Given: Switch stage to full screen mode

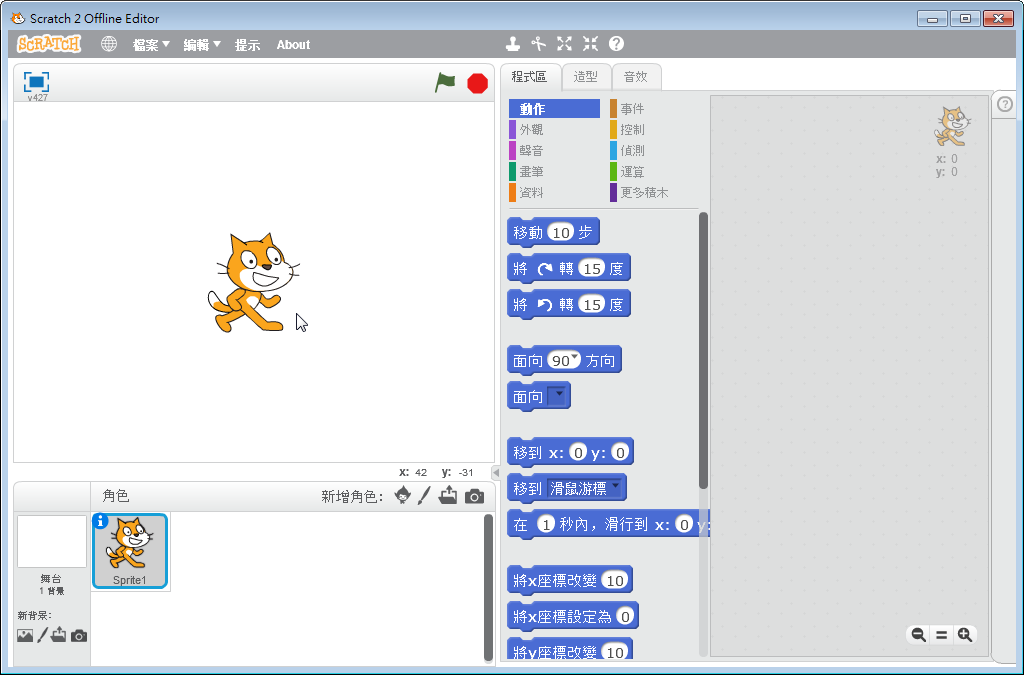Looking at the screenshot, I should pyautogui.click(x=37, y=82).
